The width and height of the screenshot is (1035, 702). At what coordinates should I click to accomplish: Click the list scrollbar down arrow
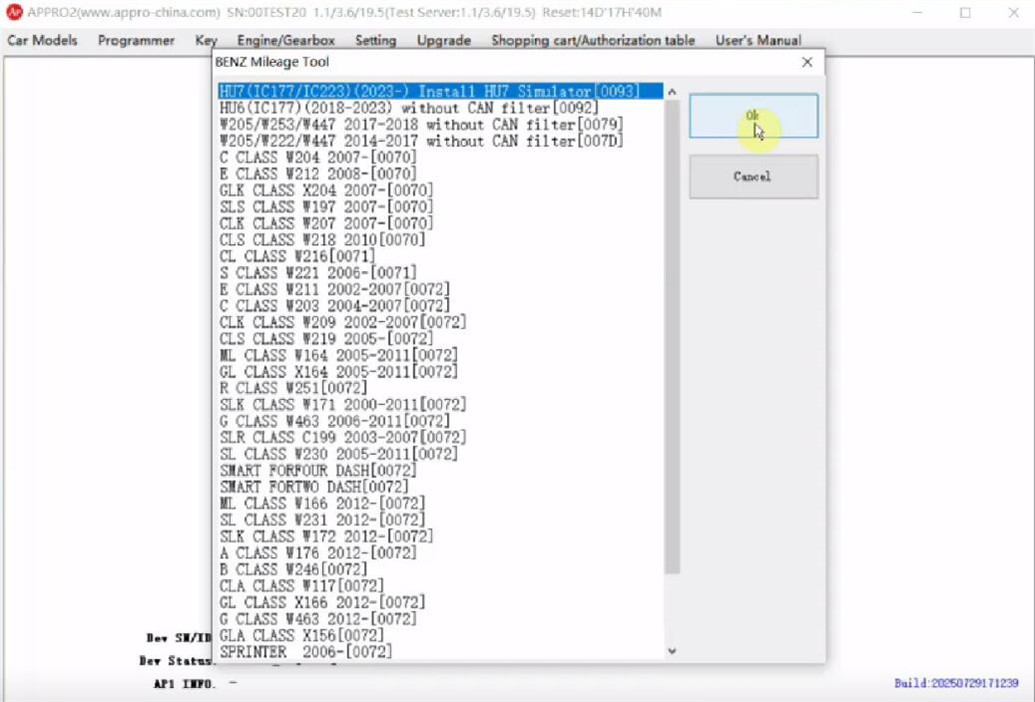click(x=672, y=651)
